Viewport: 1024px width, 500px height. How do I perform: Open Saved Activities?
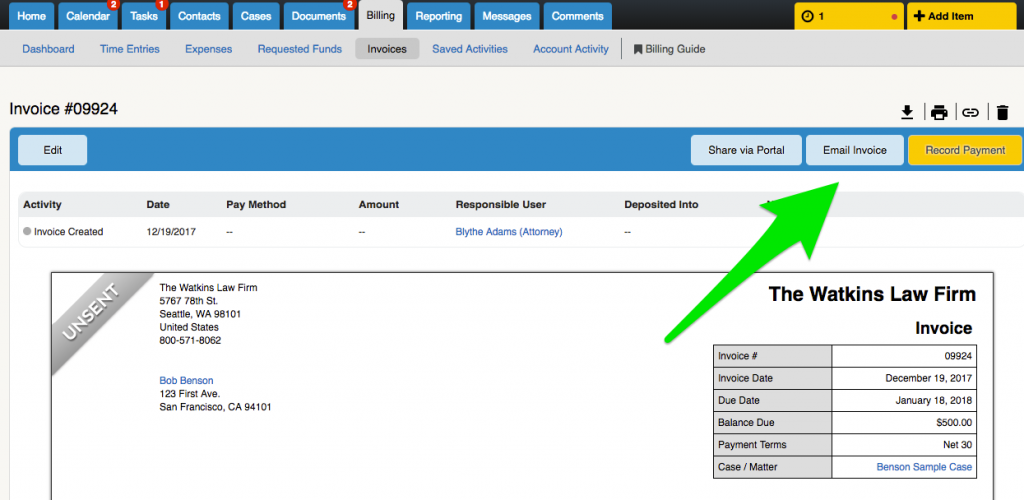470,49
